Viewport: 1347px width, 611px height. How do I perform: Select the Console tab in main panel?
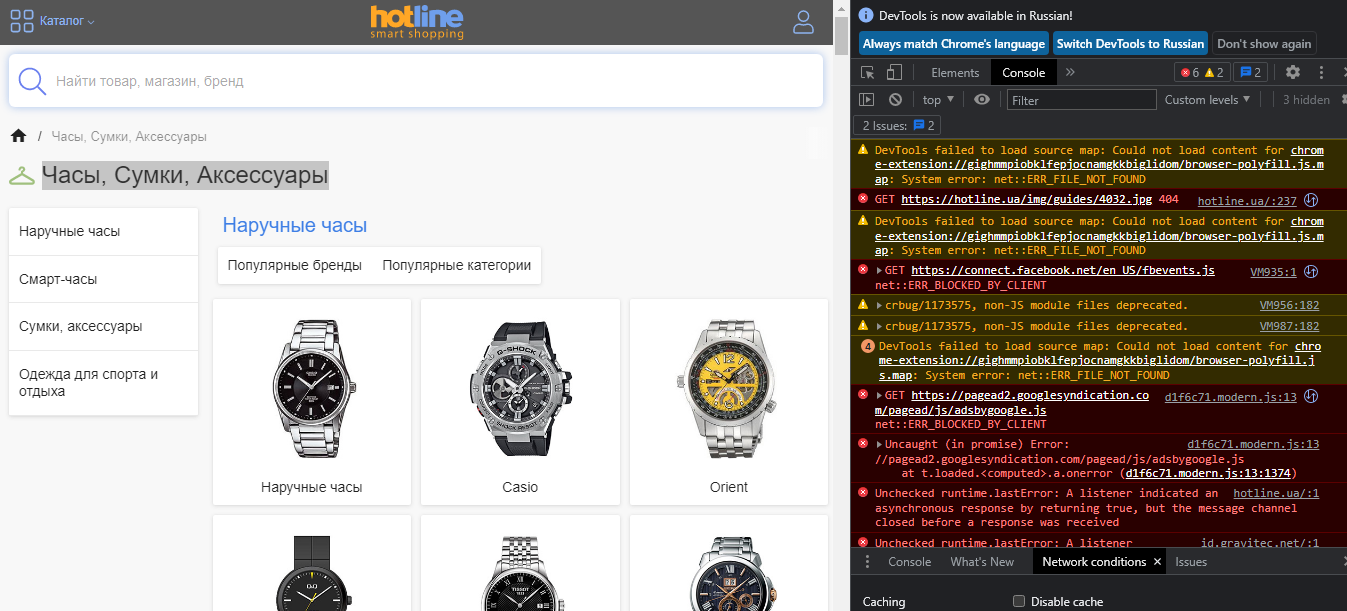[x=1023, y=72]
